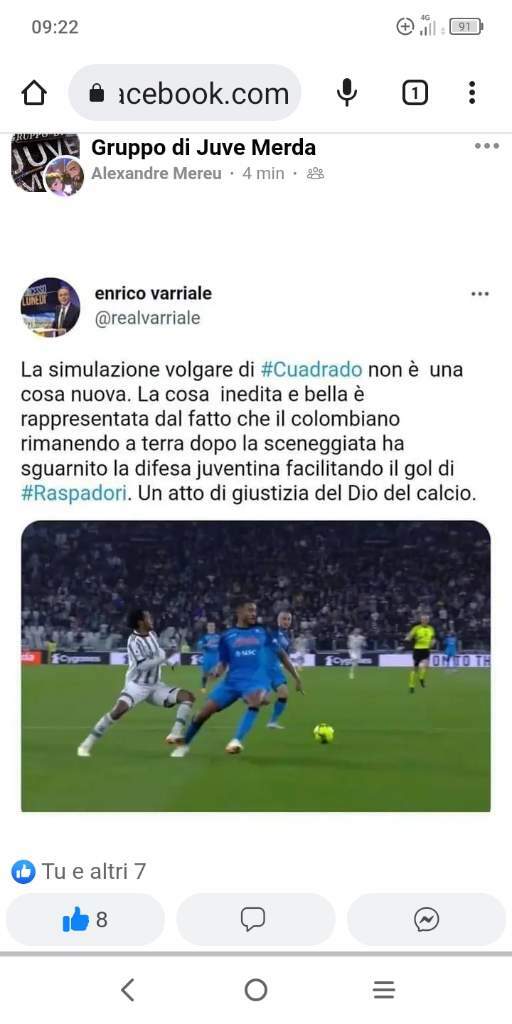This screenshot has width=512, height=1024.
Task: Open Gruppo di Juve Merda group page
Action: 203,148
